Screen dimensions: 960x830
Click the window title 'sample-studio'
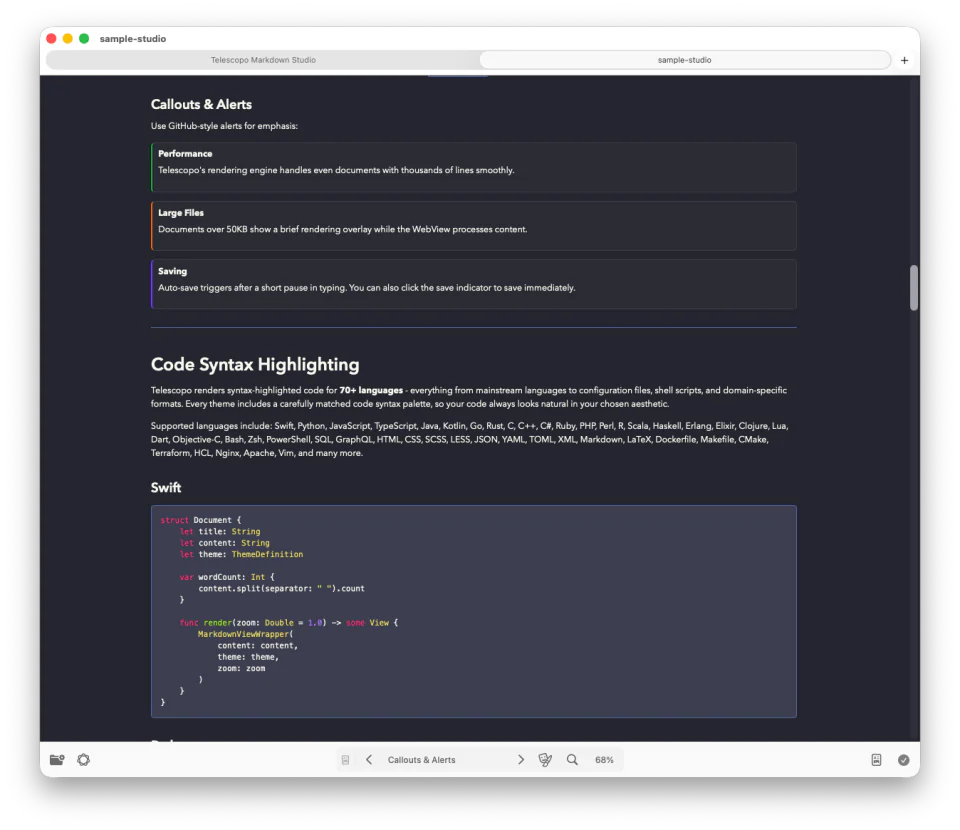point(133,39)
